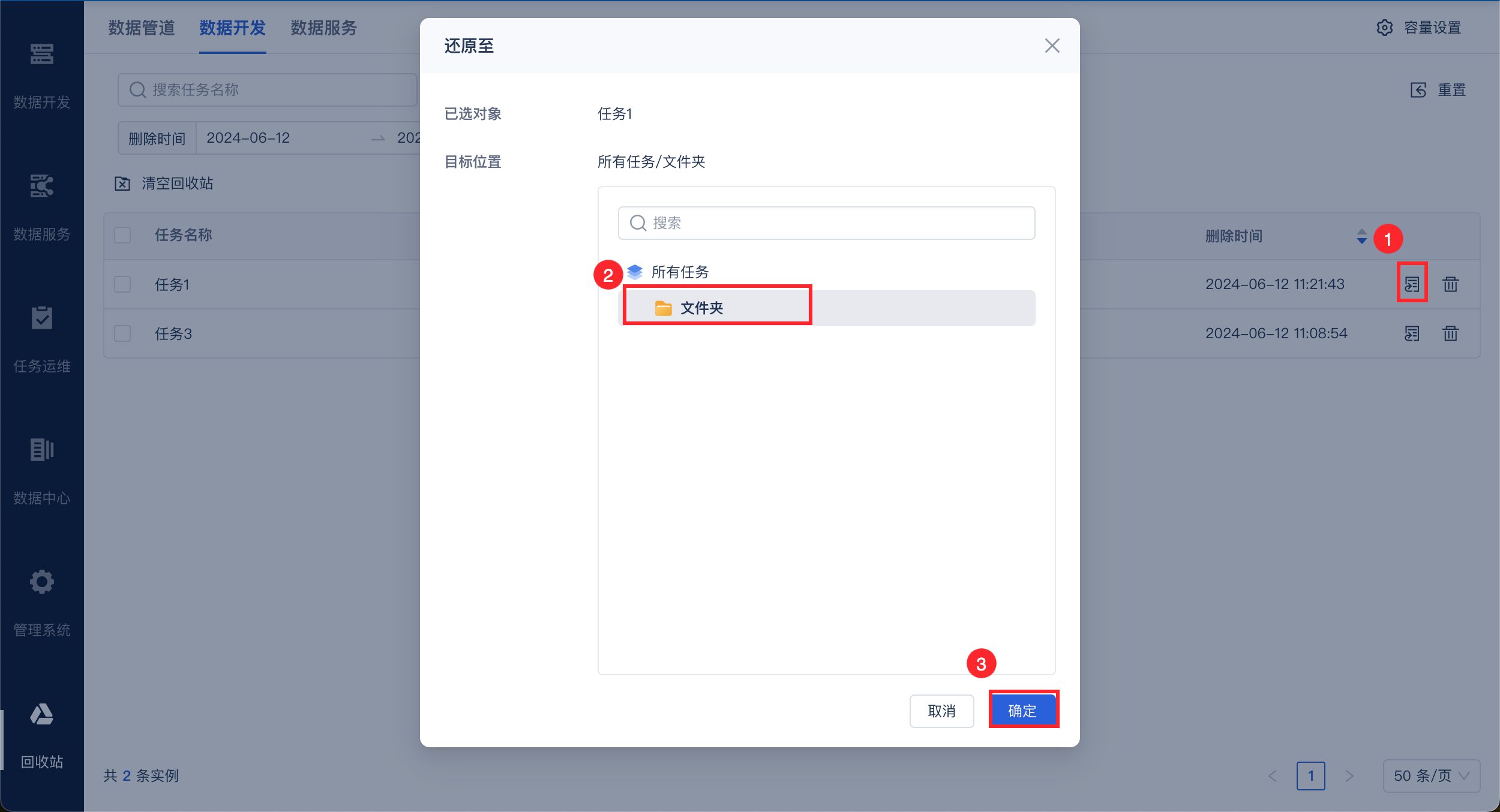
Task: Click 容量设置 gear icon
Action: pyautogui.click(x=1384, y=28)
